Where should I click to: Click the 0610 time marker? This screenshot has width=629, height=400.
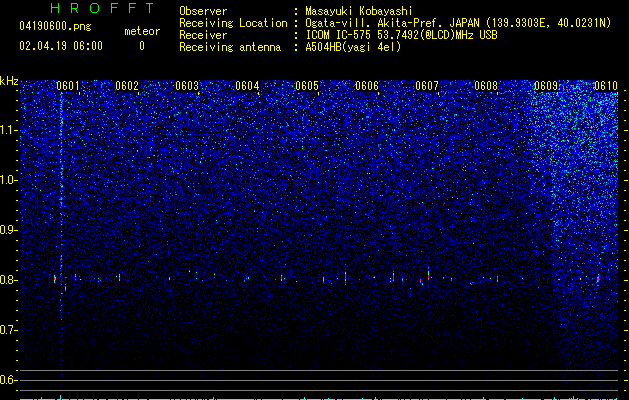[606, 86]
